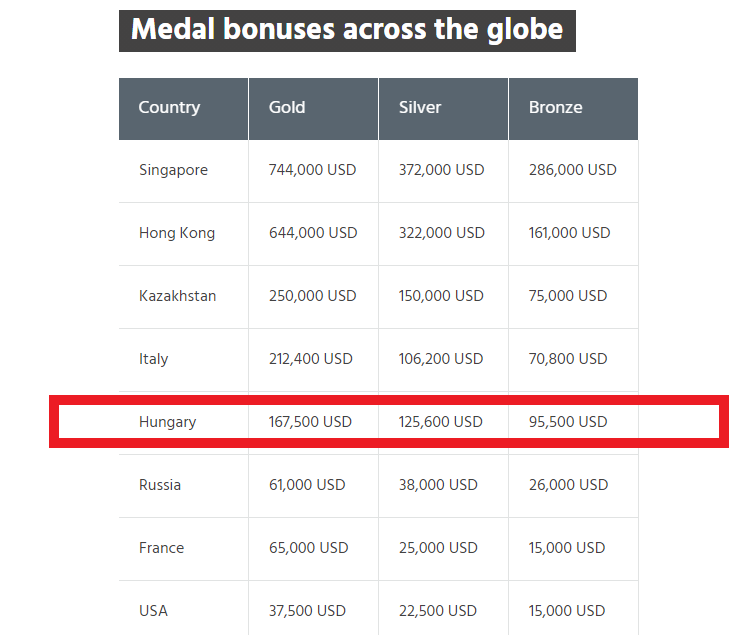Select the France country cell
Image resolution: width=750 pixels, height=635 pixels.
point(184,549)
